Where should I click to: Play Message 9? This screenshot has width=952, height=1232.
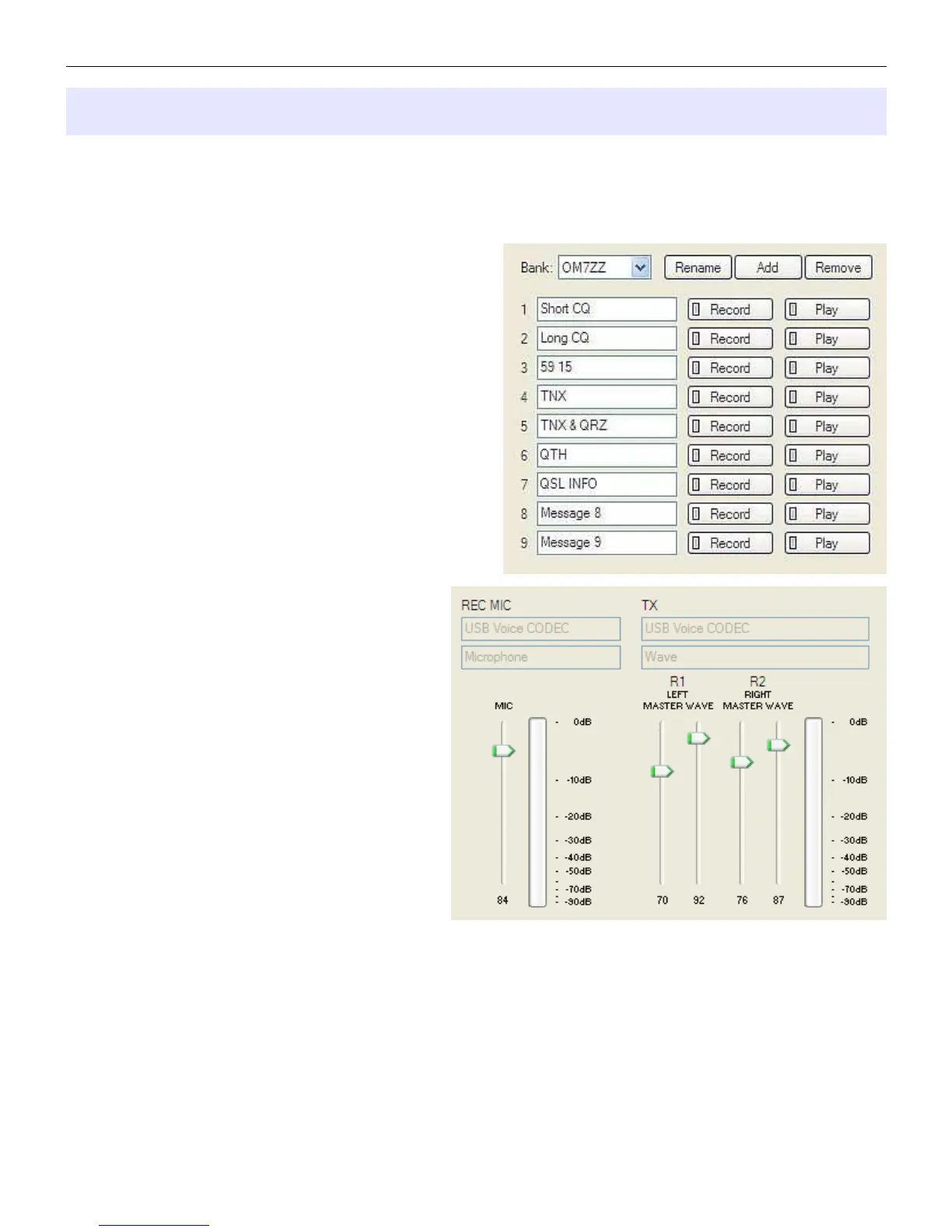tap(827, 543)
